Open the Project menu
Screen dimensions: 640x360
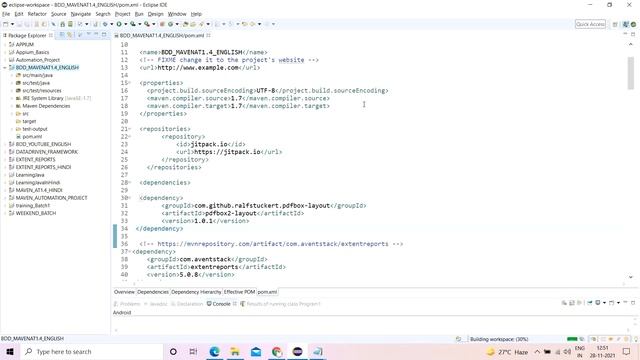tap(122, 14)
